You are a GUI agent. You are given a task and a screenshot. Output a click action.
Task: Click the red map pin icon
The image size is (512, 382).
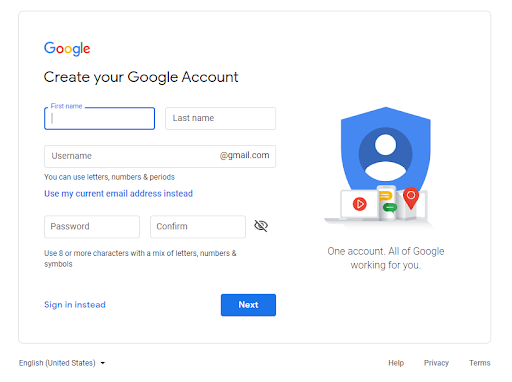click(x=411, y=198)
